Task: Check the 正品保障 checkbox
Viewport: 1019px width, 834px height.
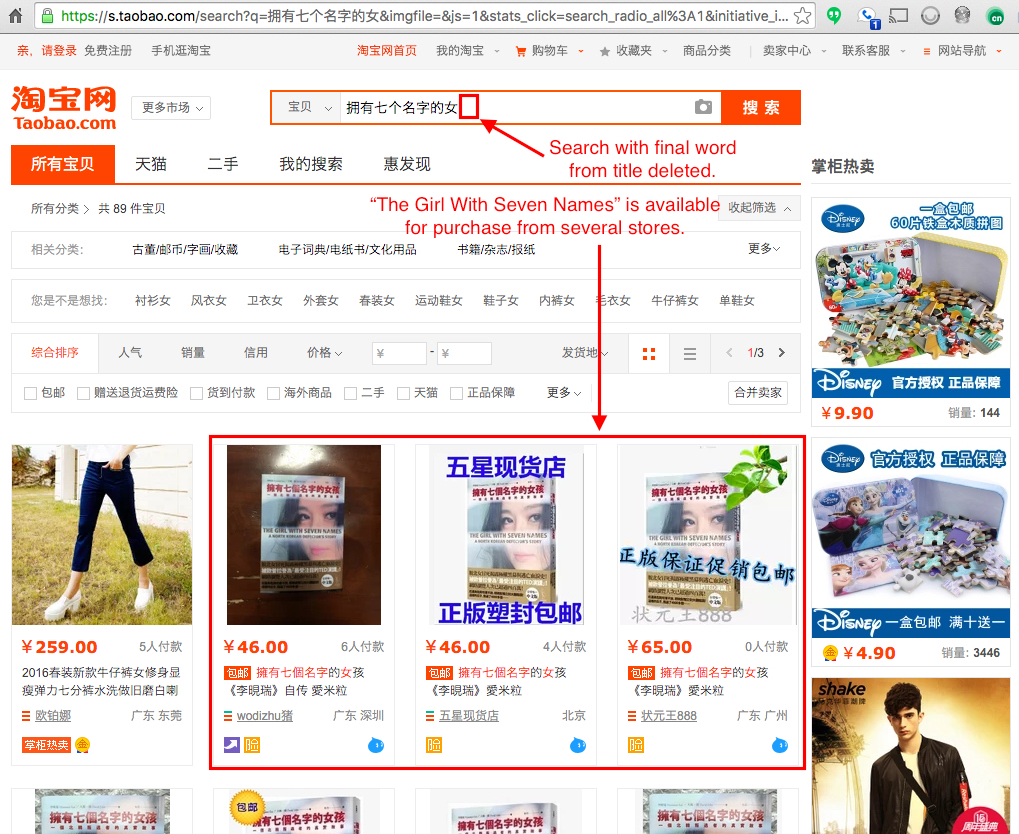Action: (456, 393)
